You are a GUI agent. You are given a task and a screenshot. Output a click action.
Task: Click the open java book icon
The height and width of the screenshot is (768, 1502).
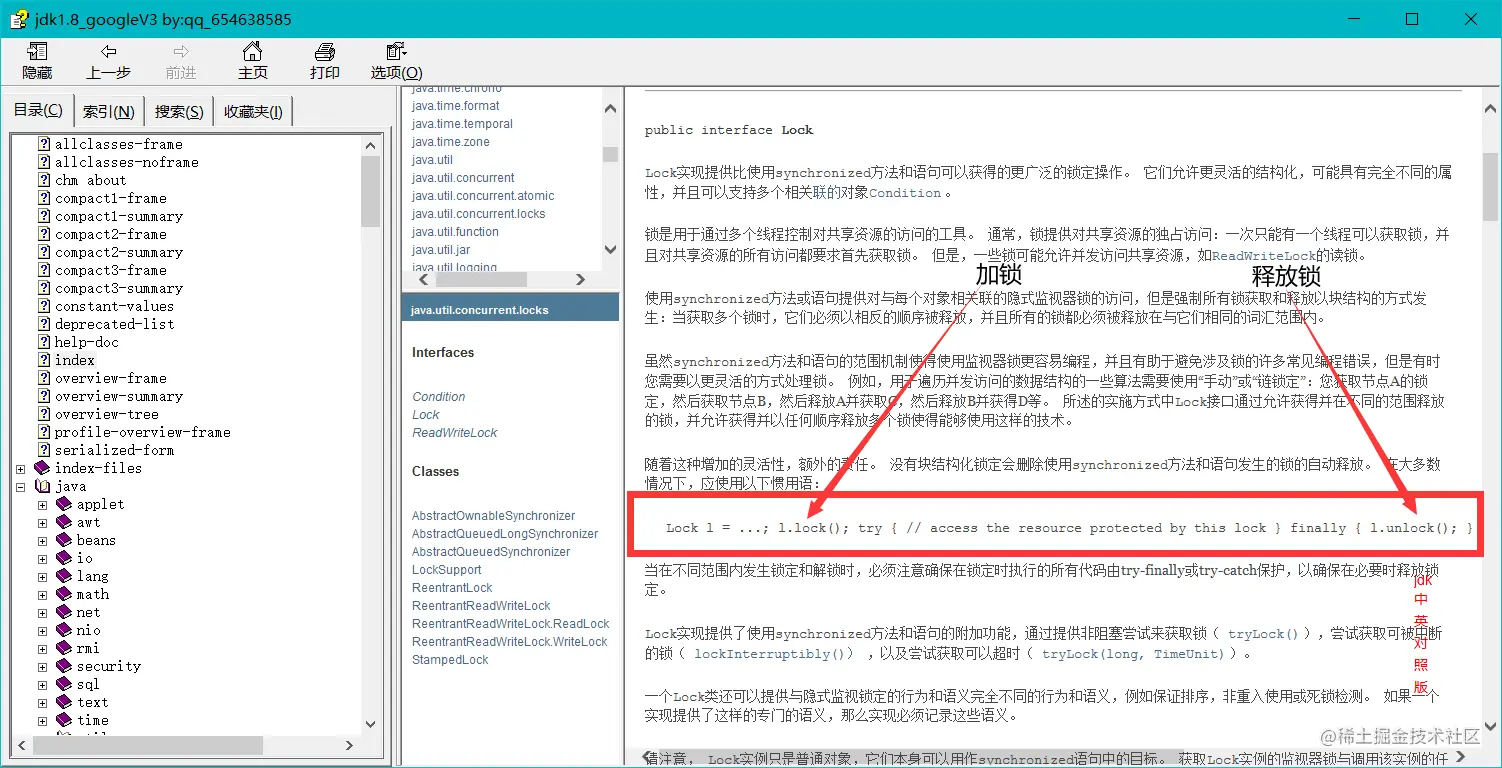click(x=42, y=486)
